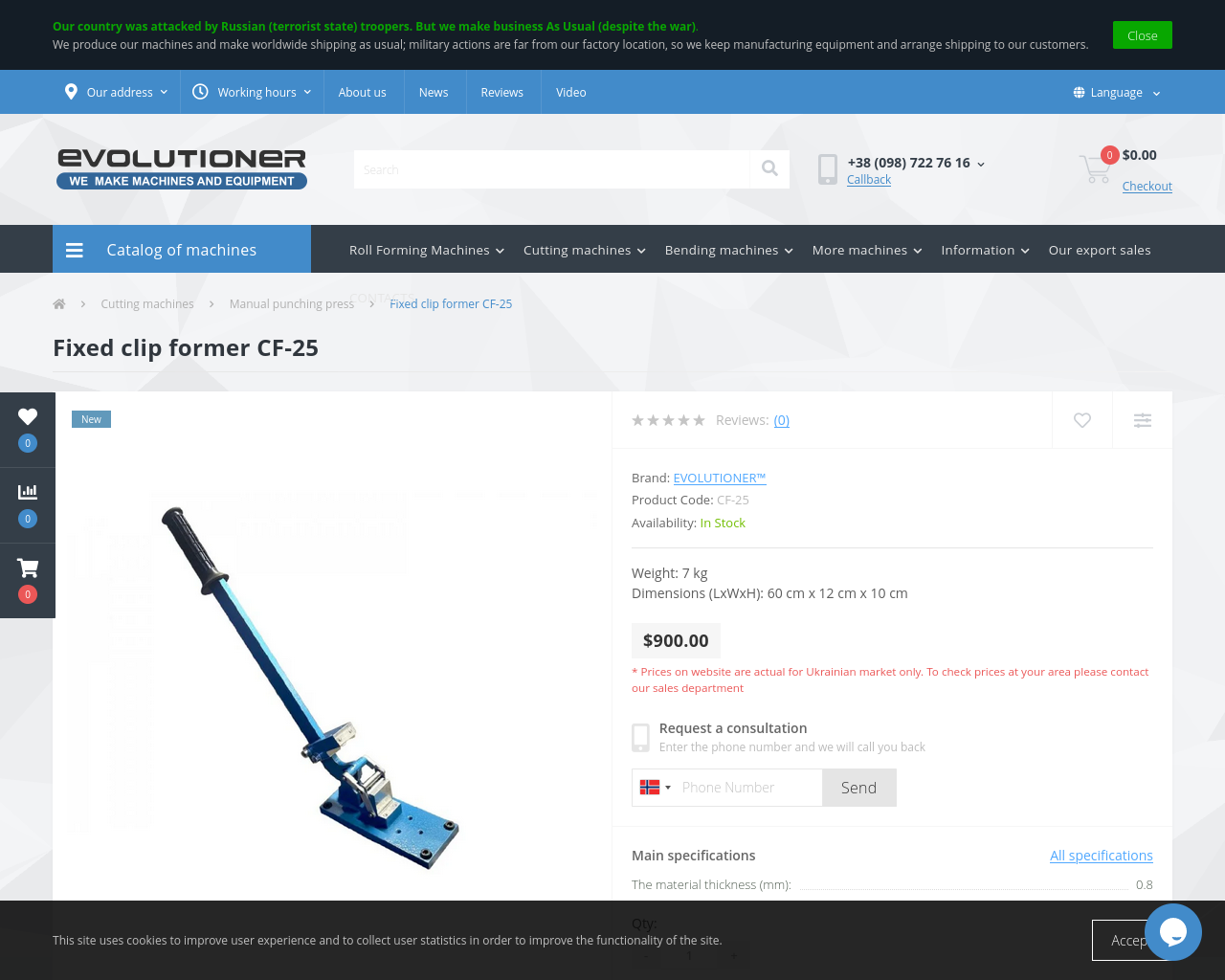Add product to wishlist heart icon

tap(1082, 420)
